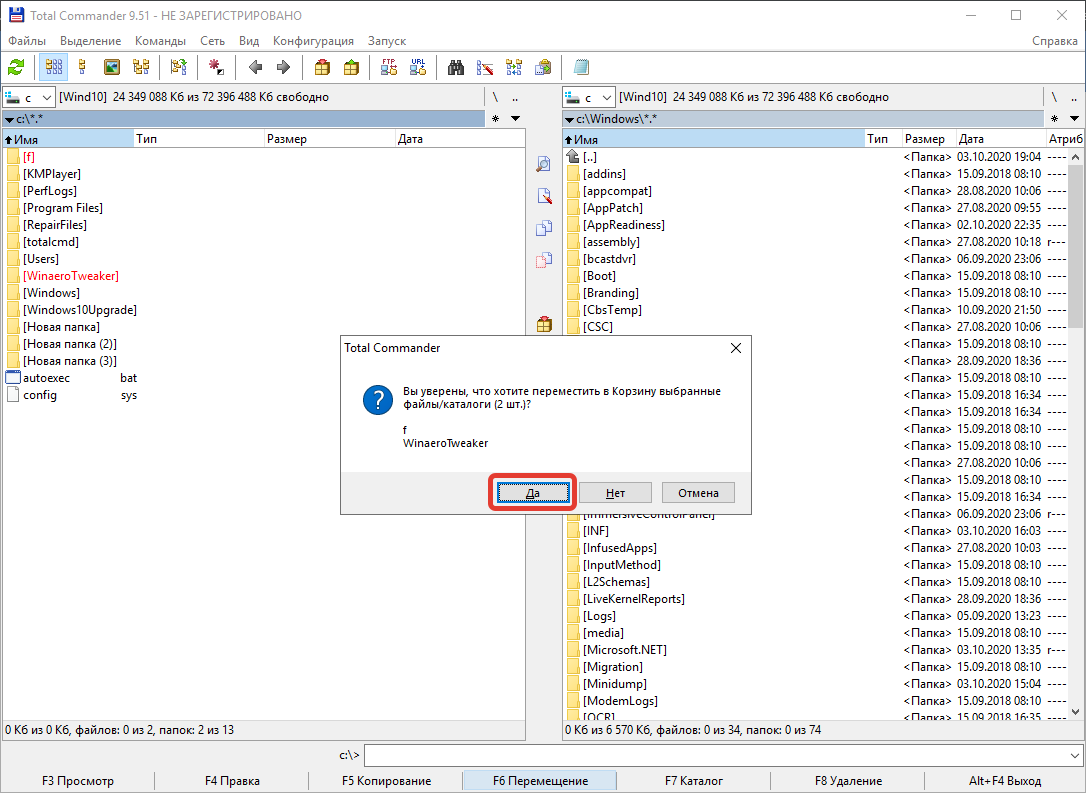Open the left panel drive C dropdown
Viewport: 1086px width, 793px height.
click(30, 98)
